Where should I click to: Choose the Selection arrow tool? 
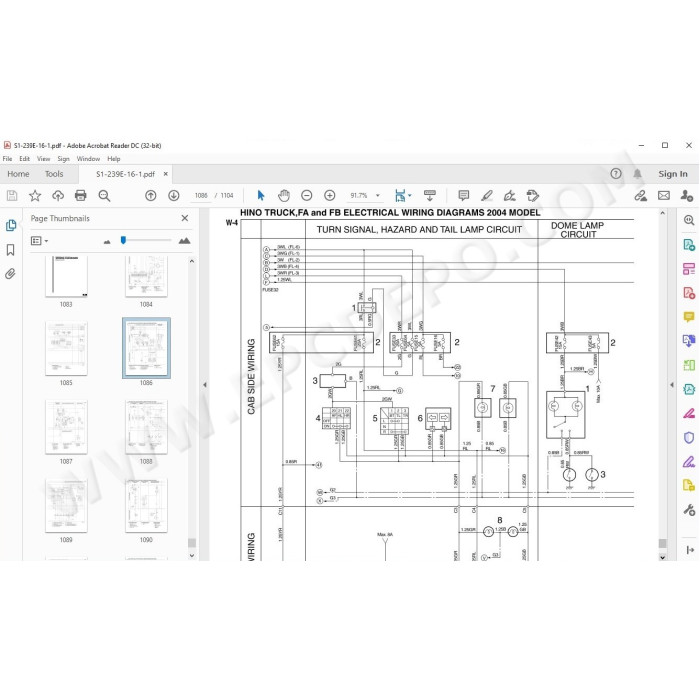(261, 196)
